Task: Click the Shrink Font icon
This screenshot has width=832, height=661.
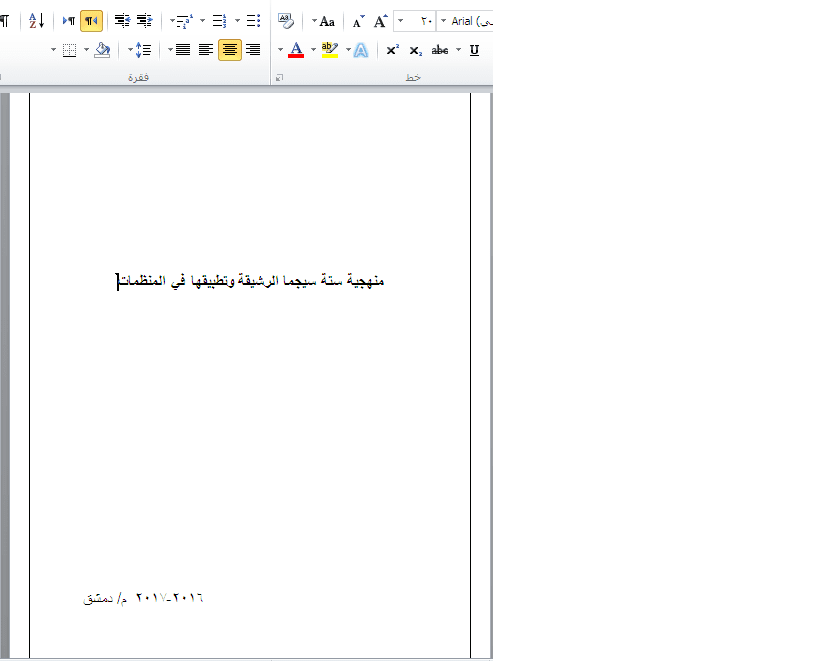Action: (358, 21)
